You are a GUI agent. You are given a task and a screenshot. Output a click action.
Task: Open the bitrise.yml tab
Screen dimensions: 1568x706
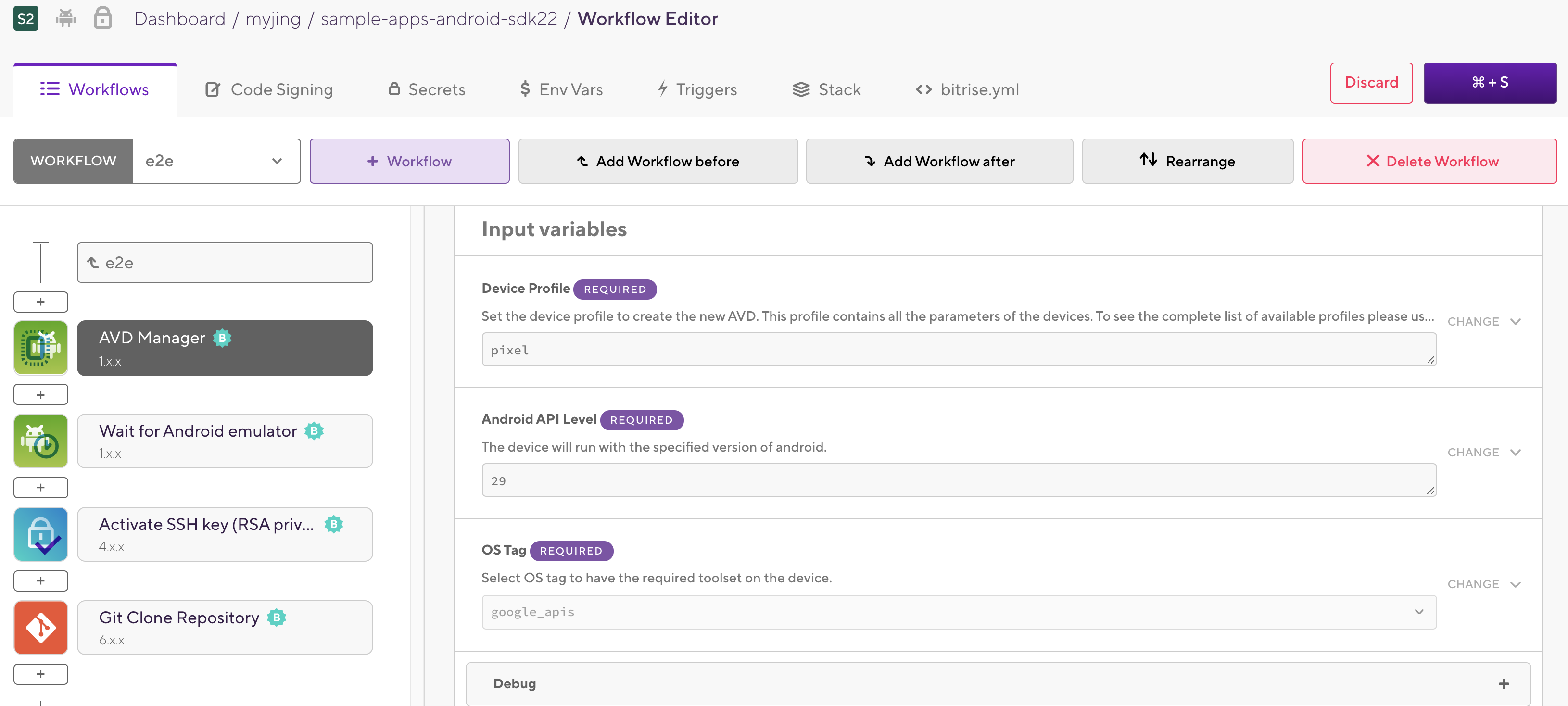tap(967, 89)
